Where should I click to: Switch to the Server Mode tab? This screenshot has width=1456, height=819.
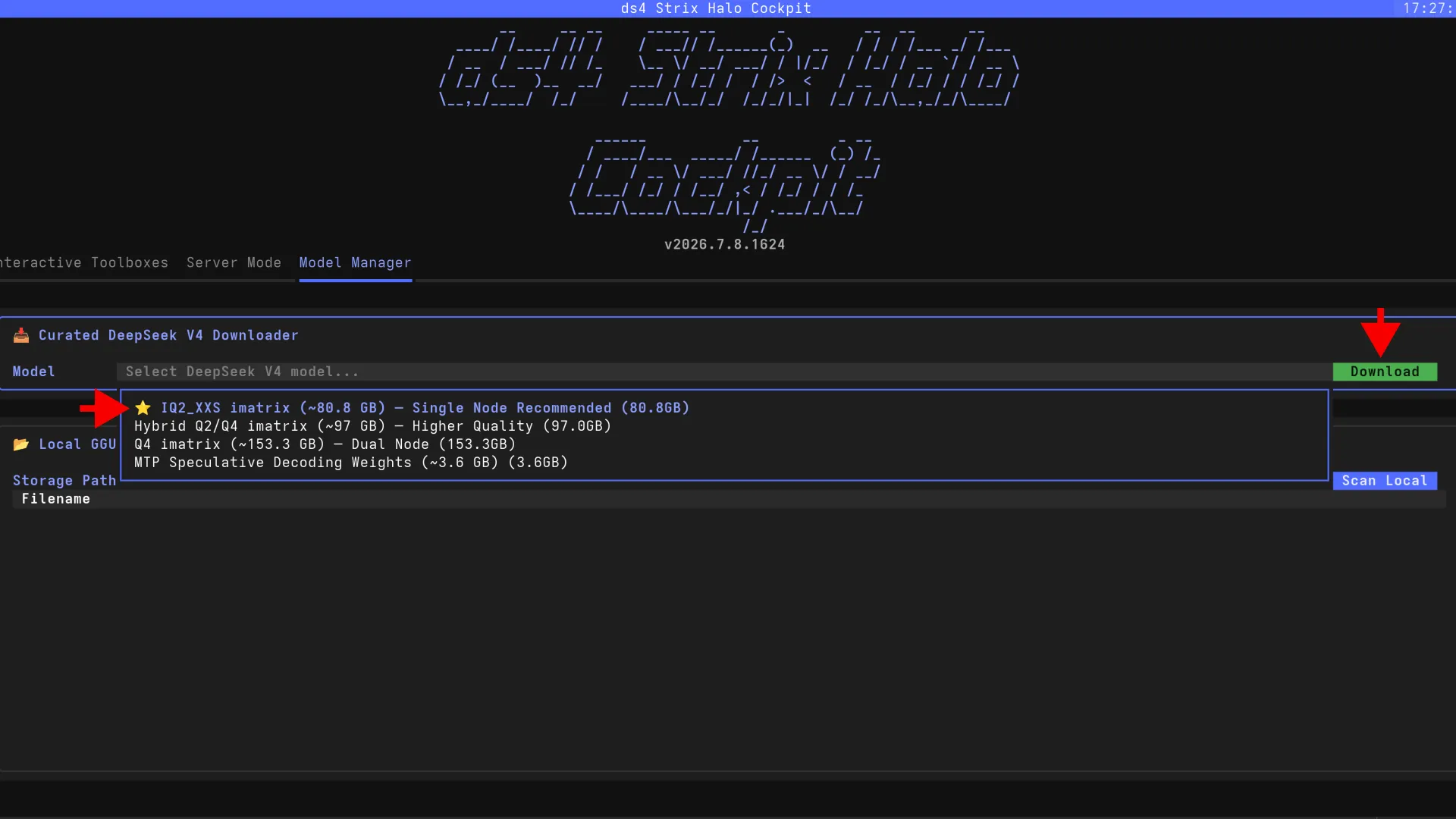coord(234,262)
